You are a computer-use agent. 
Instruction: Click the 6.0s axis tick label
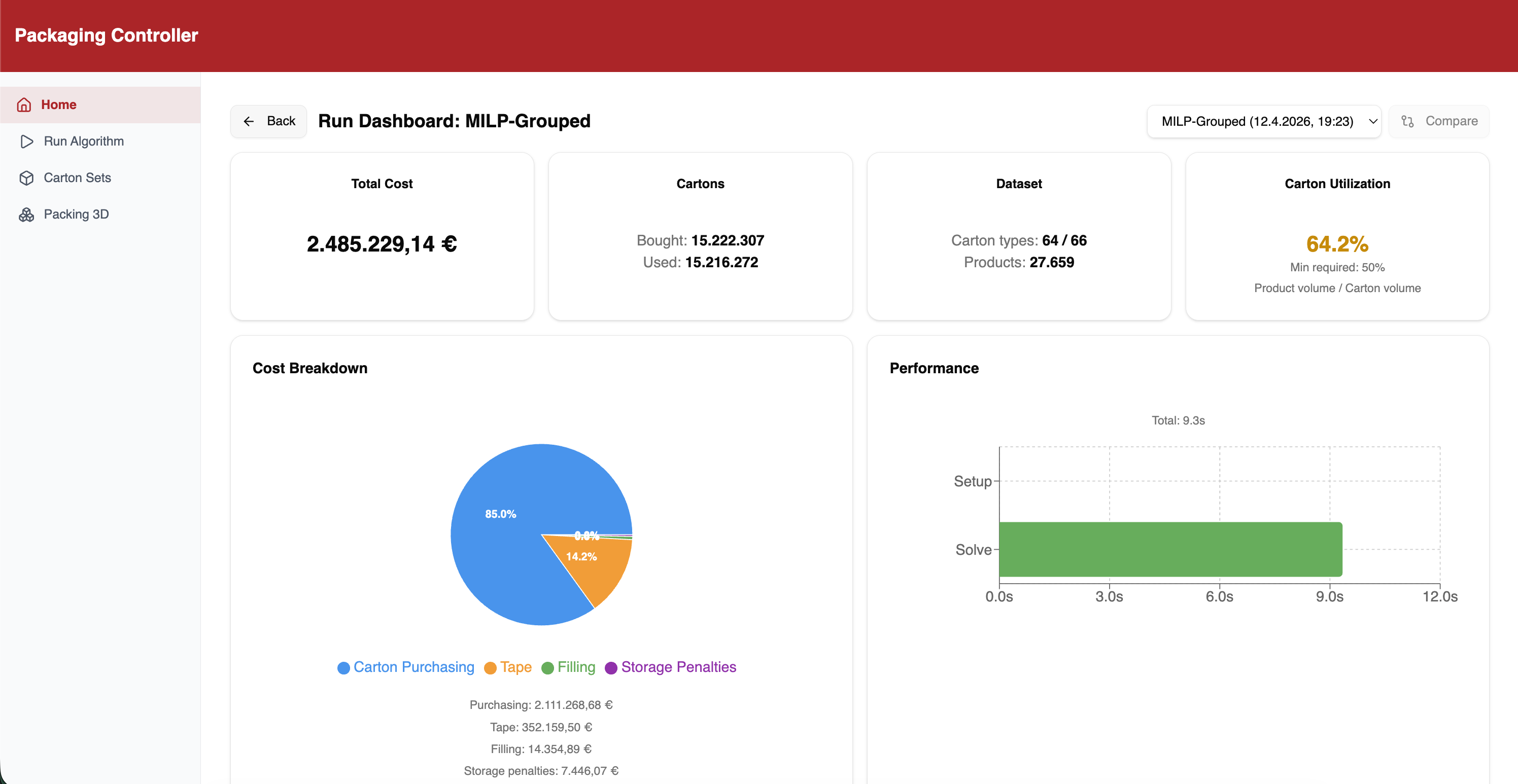point(1219,597)
